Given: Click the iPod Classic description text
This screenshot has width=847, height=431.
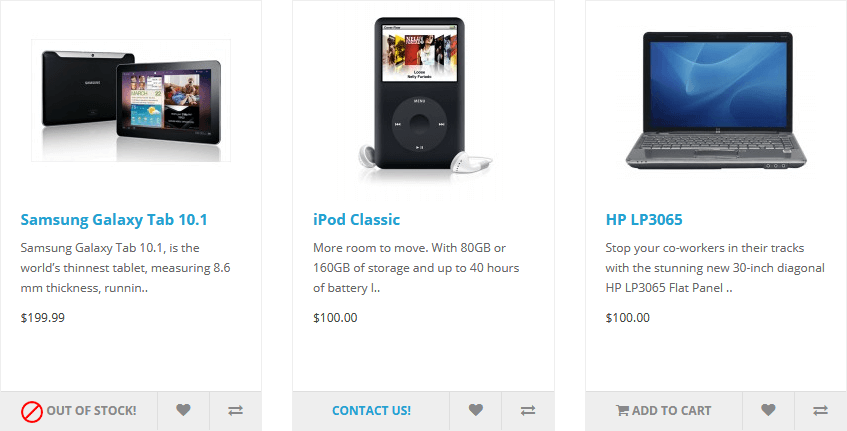Looking at the screenshot, I should (x=416, y=268).
